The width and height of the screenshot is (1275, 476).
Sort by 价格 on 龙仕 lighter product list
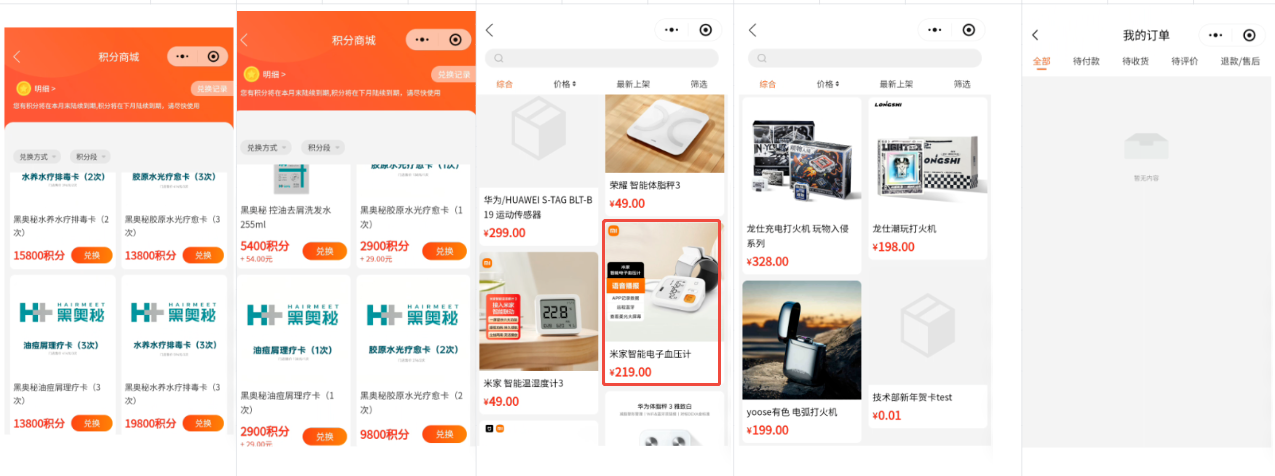pos(828,84)
